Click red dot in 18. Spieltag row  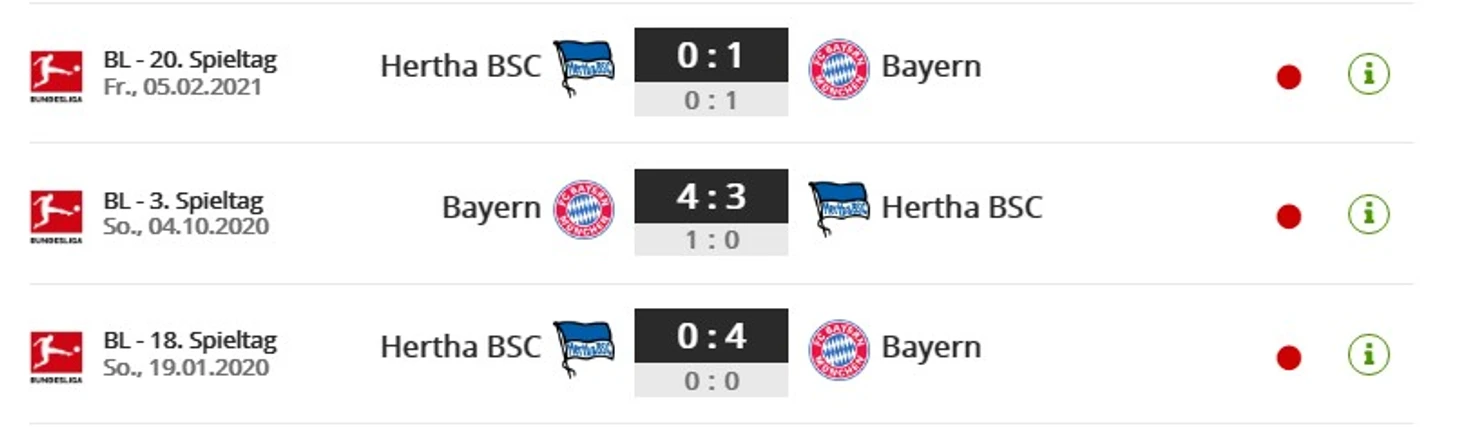point(1289,357)
